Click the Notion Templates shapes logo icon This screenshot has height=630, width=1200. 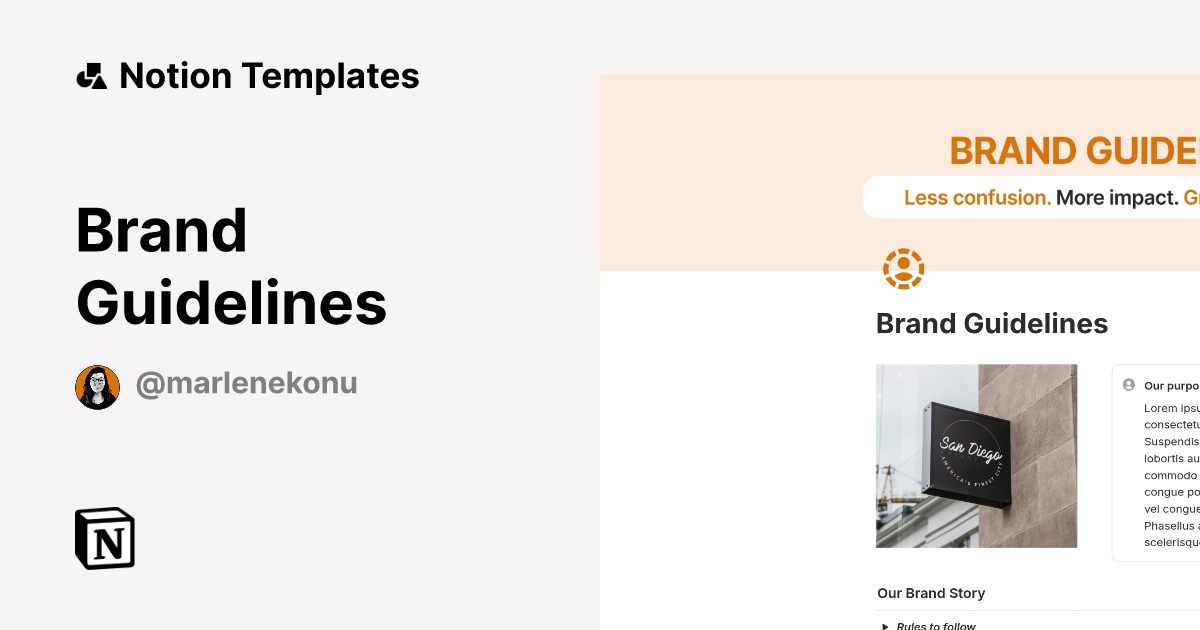click(92, 76)
